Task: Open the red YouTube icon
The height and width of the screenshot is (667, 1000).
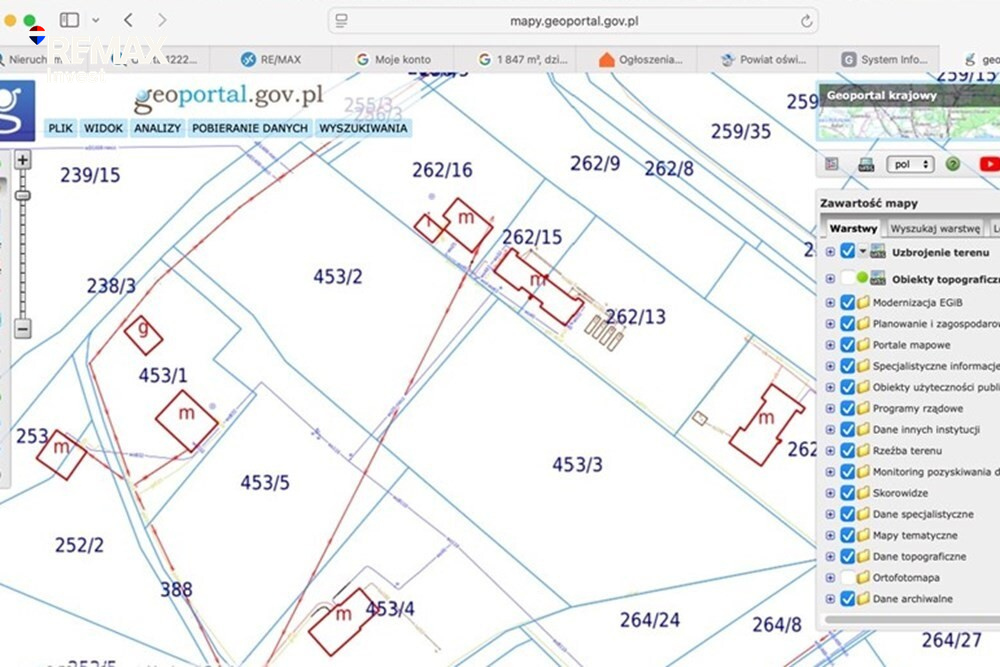Action: click(x=989, y=165)
